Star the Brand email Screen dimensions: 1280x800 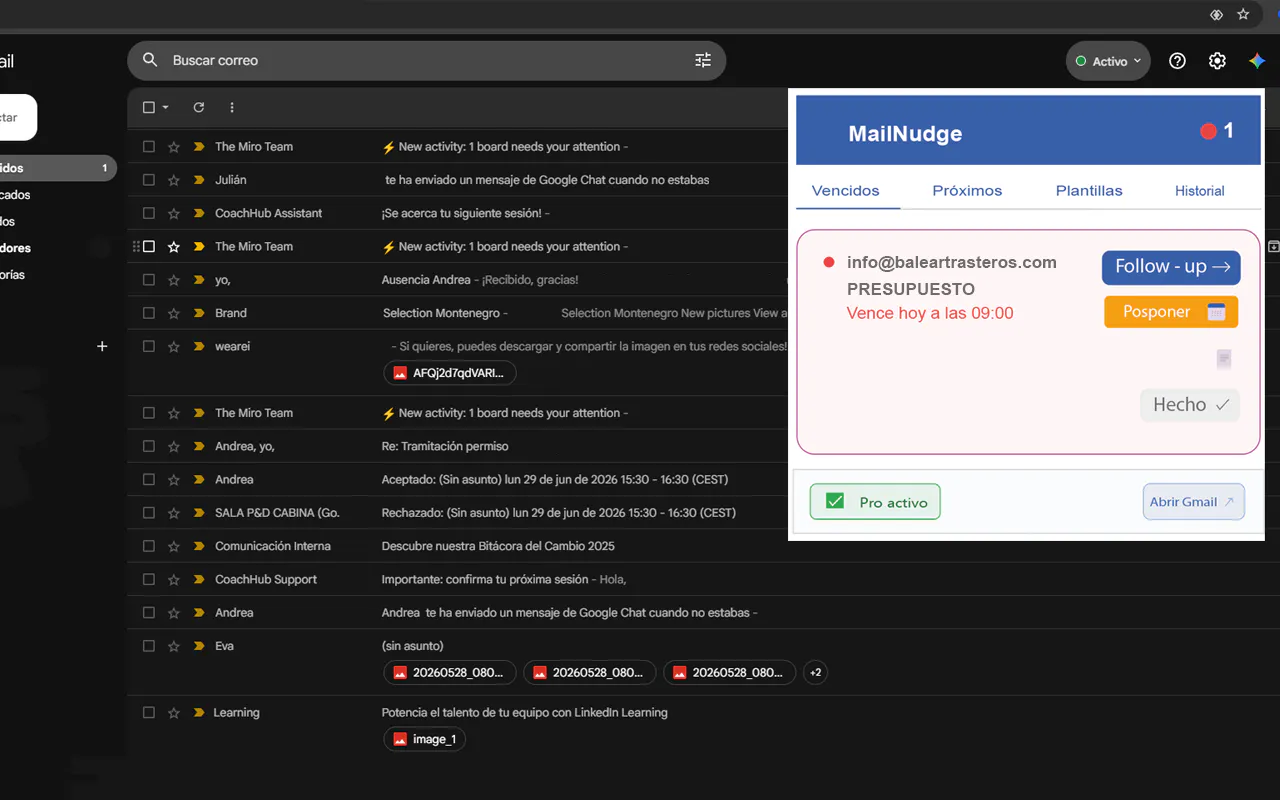click(174, 313)
